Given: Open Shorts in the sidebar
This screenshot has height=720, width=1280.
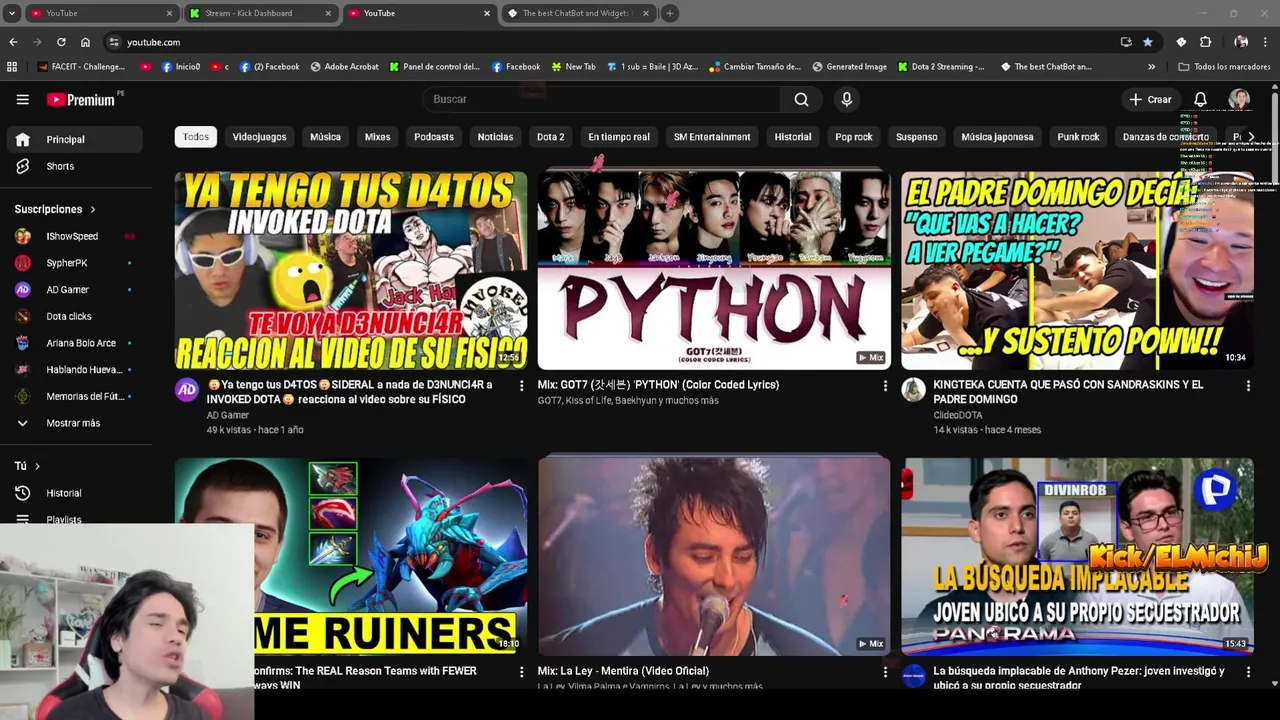Looking at the screenshot, I should 75,166.
